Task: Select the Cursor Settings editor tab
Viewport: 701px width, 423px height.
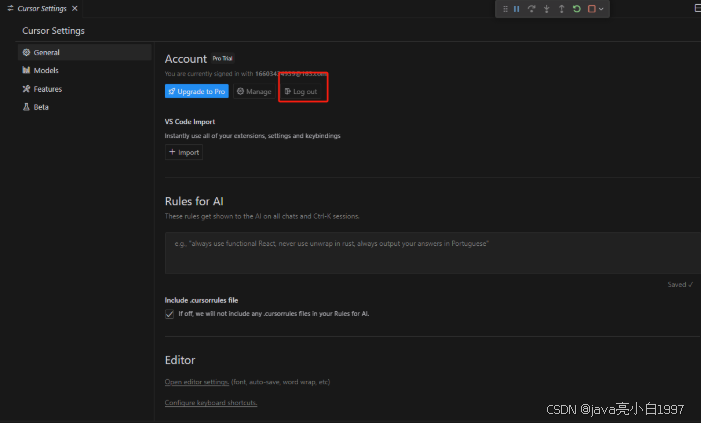Action: point(42,8)
